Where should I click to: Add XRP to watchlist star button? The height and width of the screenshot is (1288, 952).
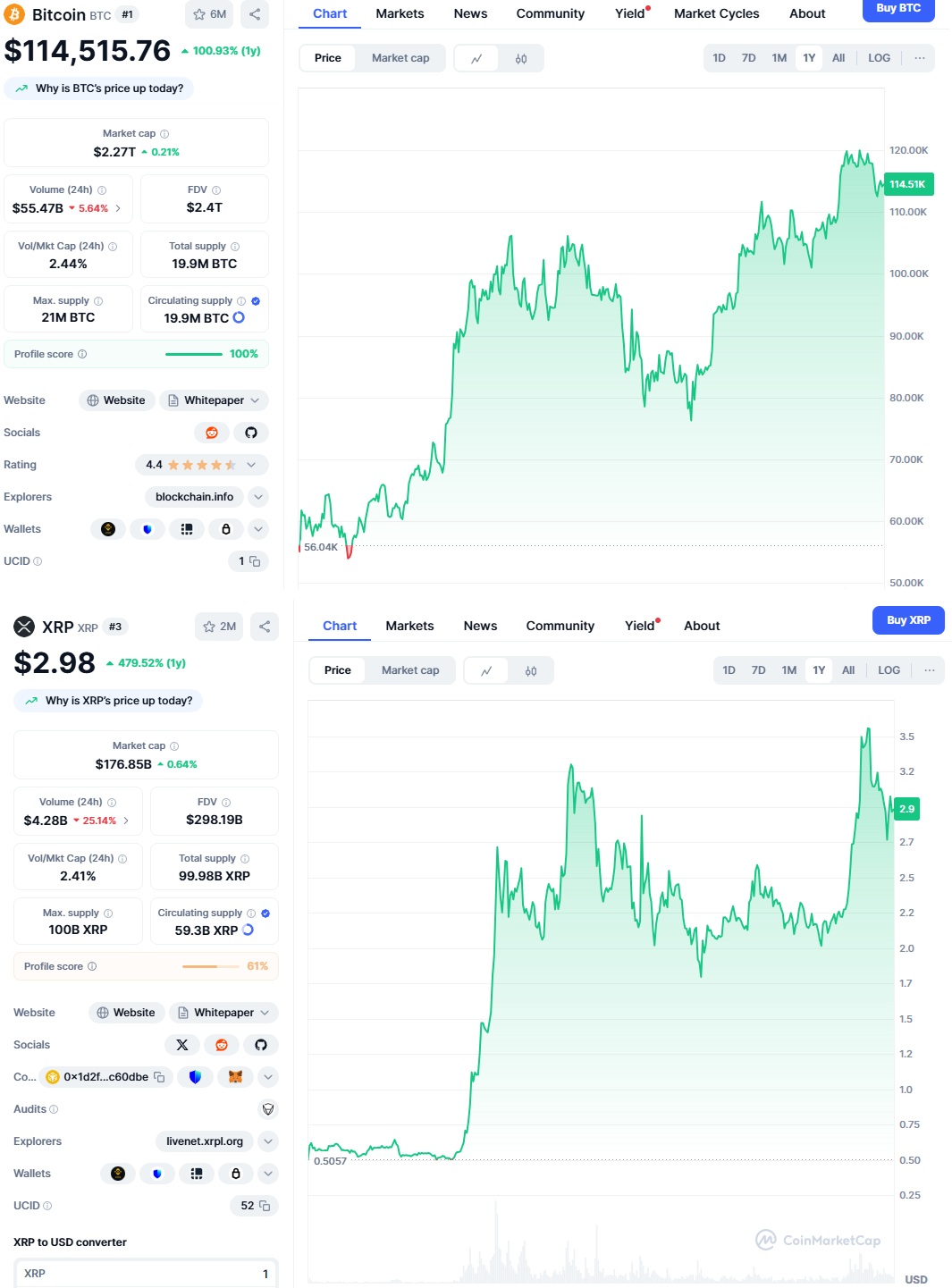(220, 627)
